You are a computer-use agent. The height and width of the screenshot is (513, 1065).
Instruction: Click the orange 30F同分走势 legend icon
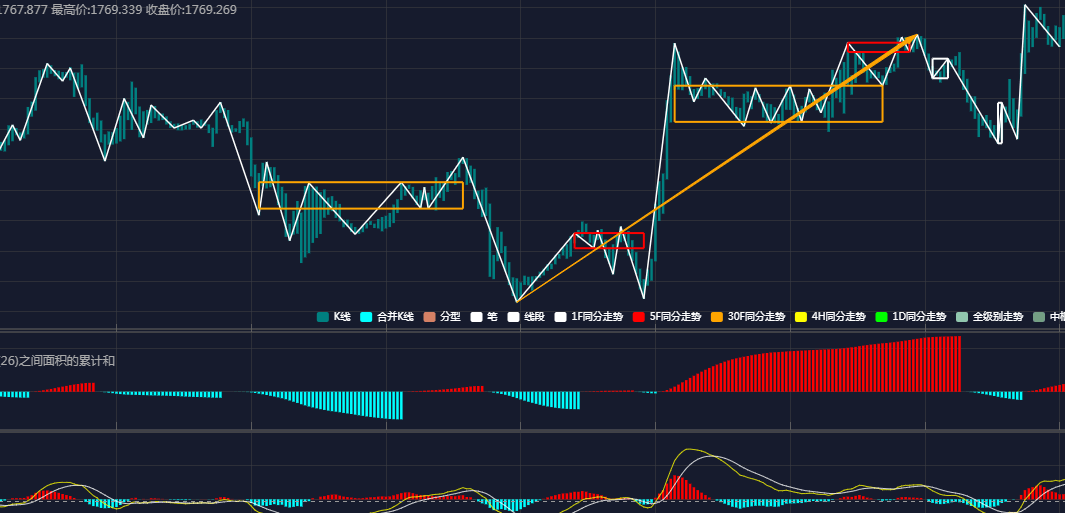click(x=717, y=317)
